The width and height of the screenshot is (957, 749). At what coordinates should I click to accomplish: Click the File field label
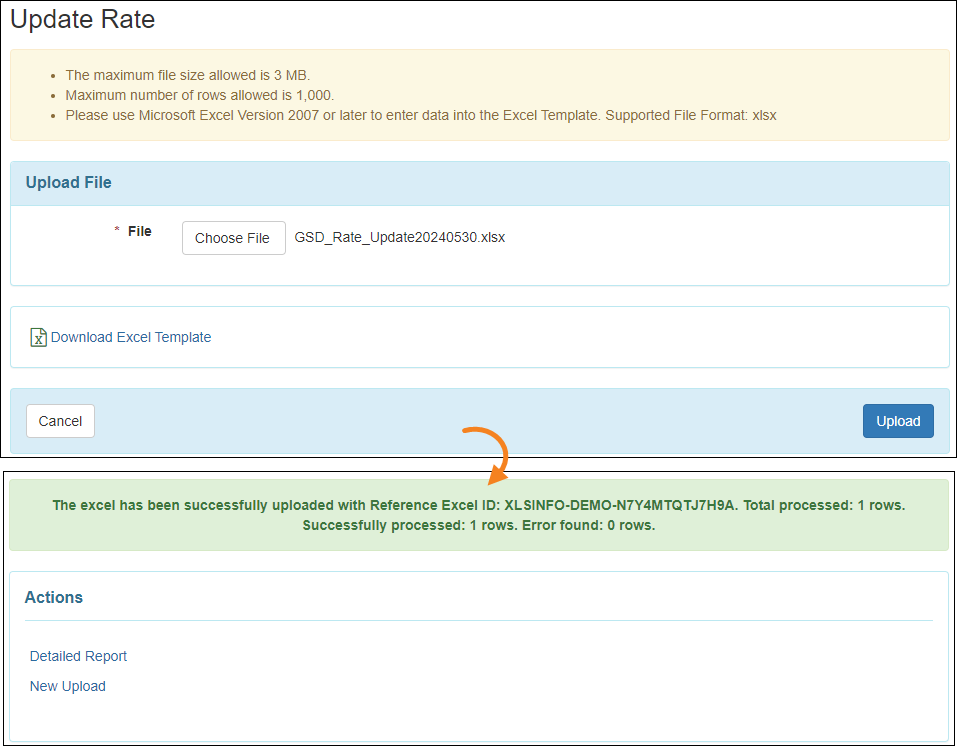[140, 231]
